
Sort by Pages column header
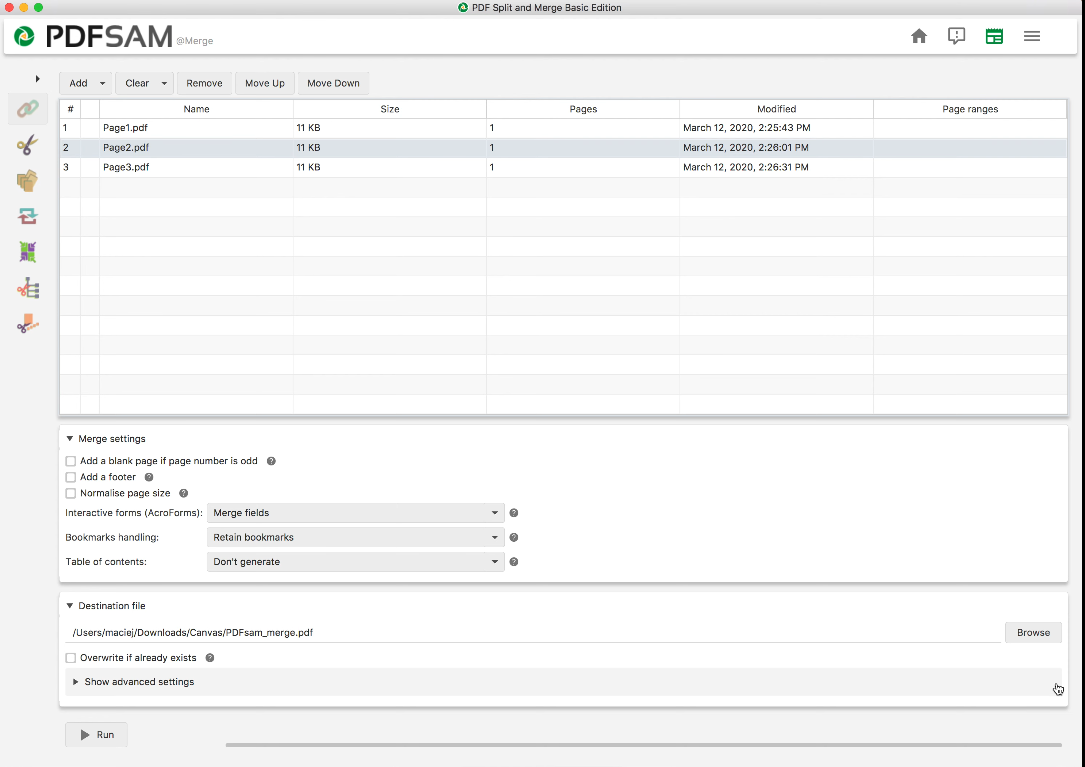click(x=583, y=109)
